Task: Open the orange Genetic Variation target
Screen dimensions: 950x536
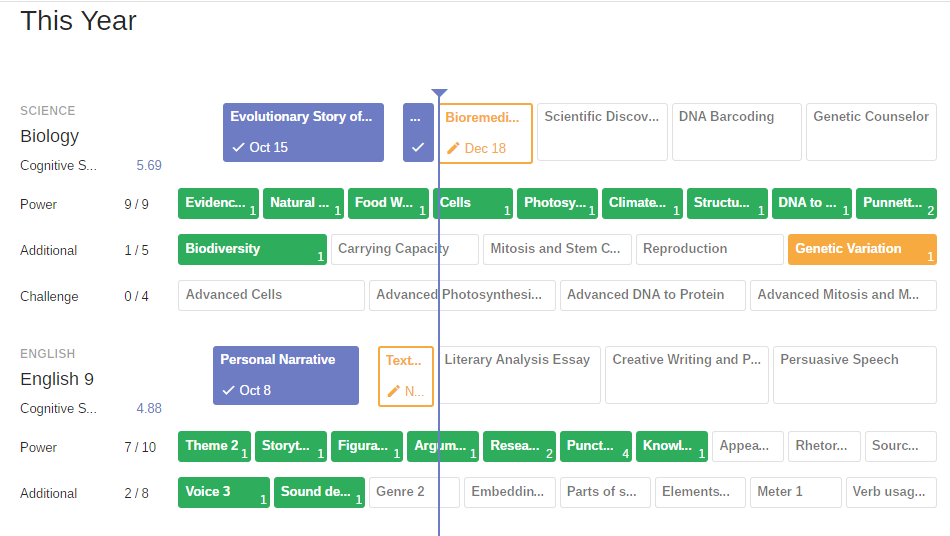Action: [x=862, y=250]
